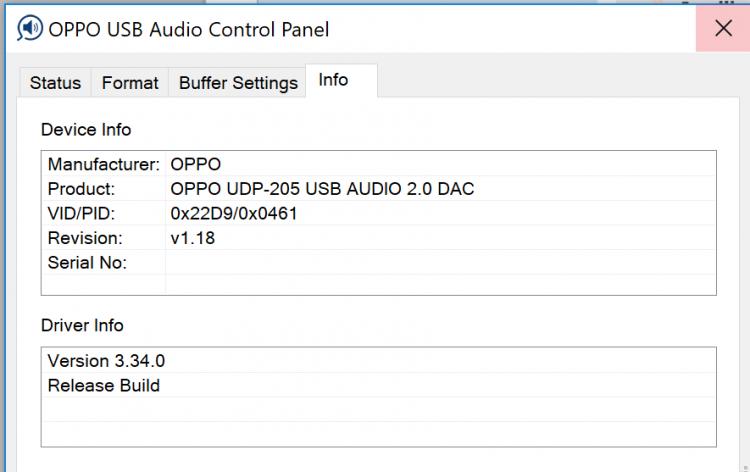The image size is (750, 472).
Task: Click the OPPO speaker icon in title bar
Action: 30,29
